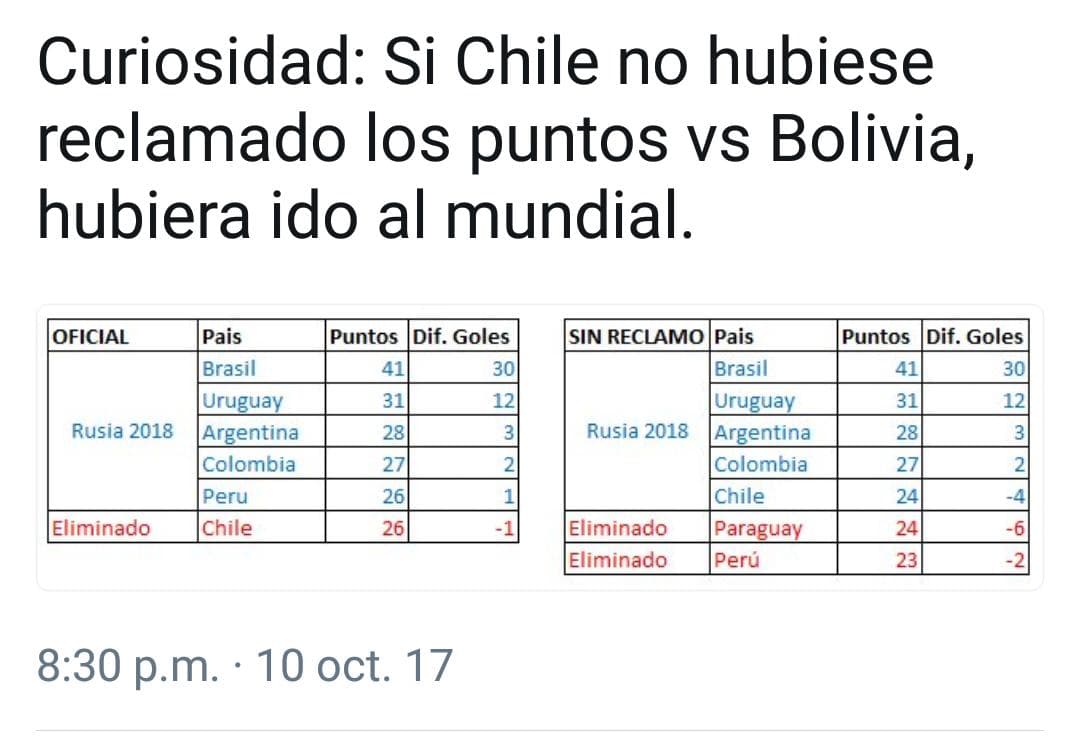The width and height of the screenshot is (1080, 748).
Task: Click the SIN RECLAMO header cell
Action: tap(636, 337)
